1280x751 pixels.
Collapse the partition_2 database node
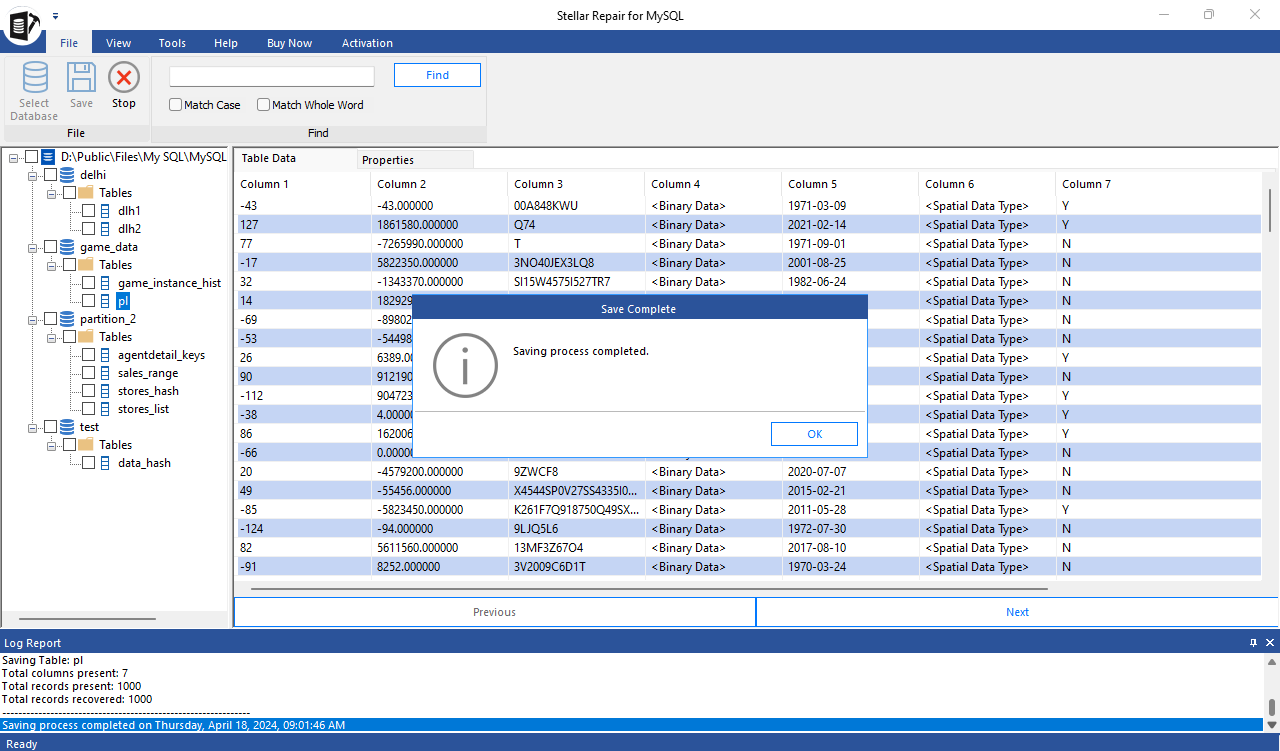tap(33, 319)
